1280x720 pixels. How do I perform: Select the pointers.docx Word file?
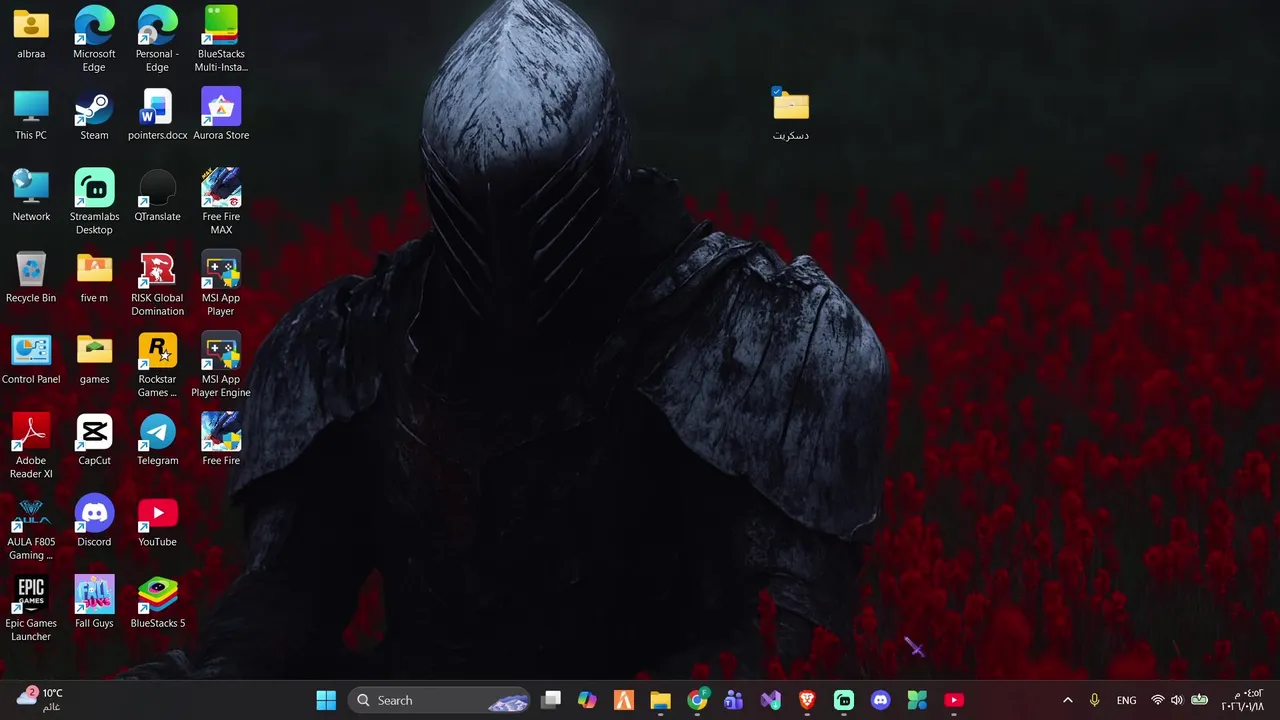click(x=157, y=115)
